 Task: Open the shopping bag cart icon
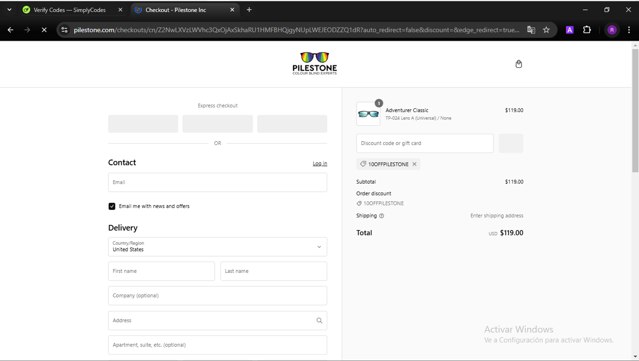click(518, 64)
